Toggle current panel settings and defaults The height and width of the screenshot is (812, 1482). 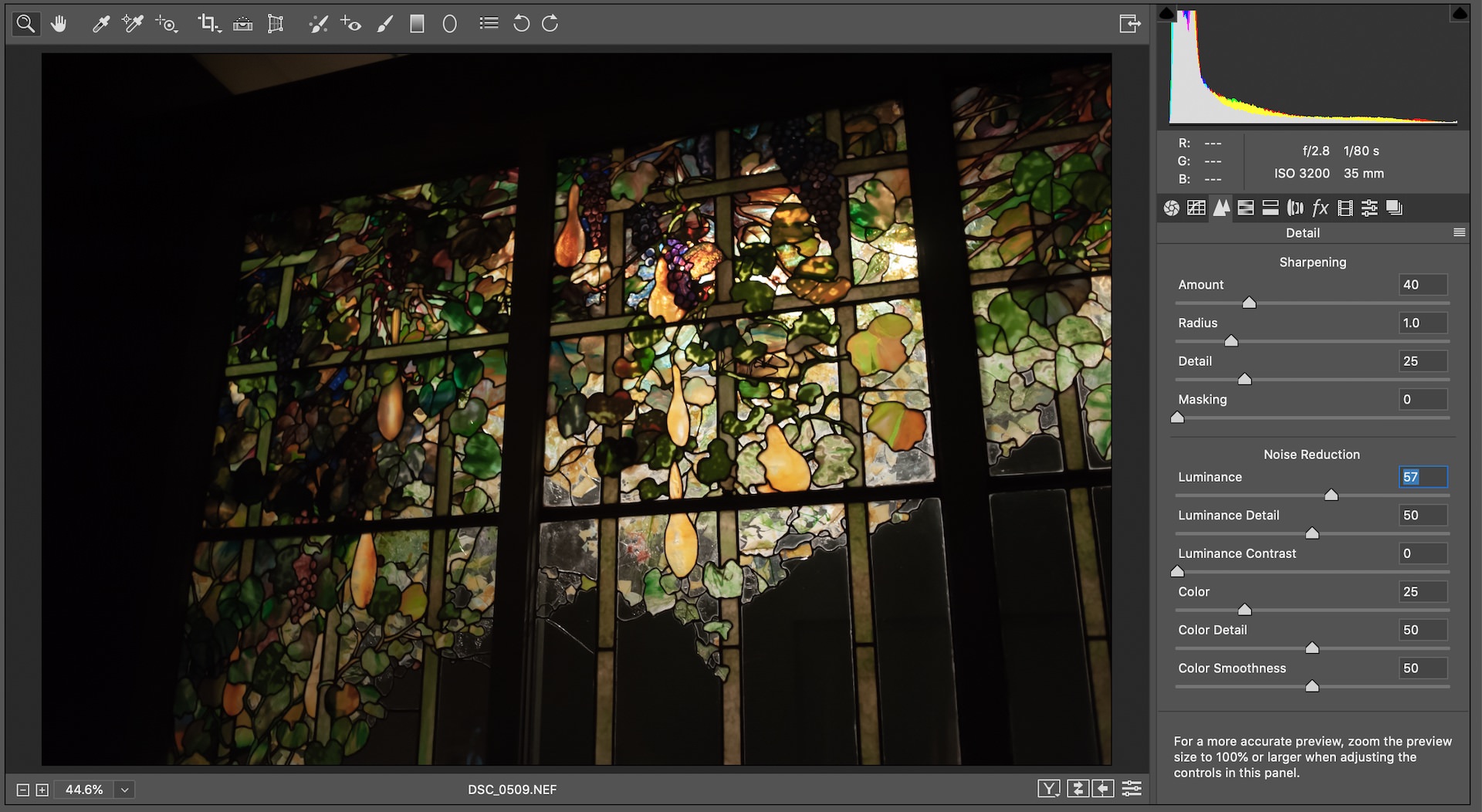tap(1132, 788)
